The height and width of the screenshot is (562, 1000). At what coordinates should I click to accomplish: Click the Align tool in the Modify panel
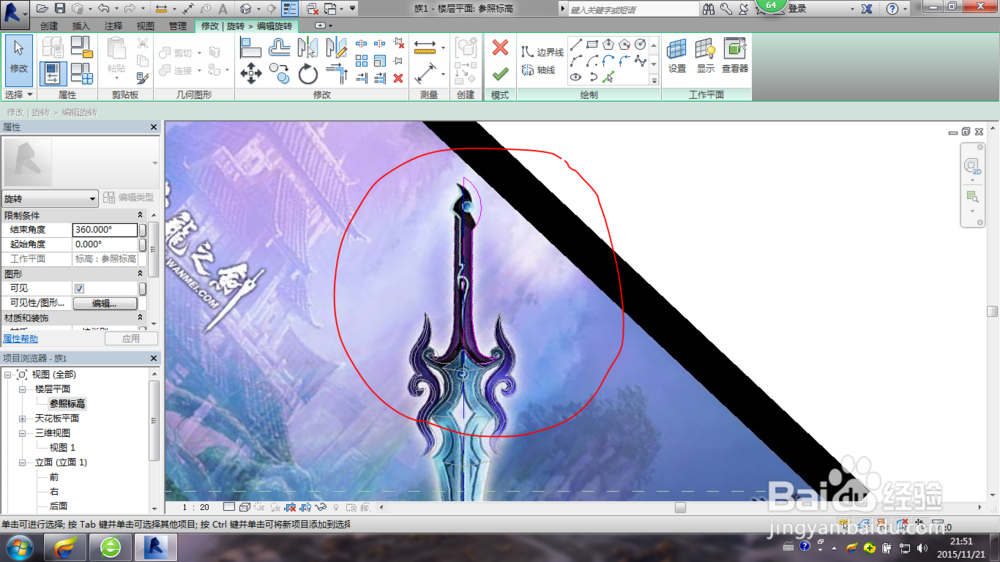pyautogui.click(x=251, y=48)
